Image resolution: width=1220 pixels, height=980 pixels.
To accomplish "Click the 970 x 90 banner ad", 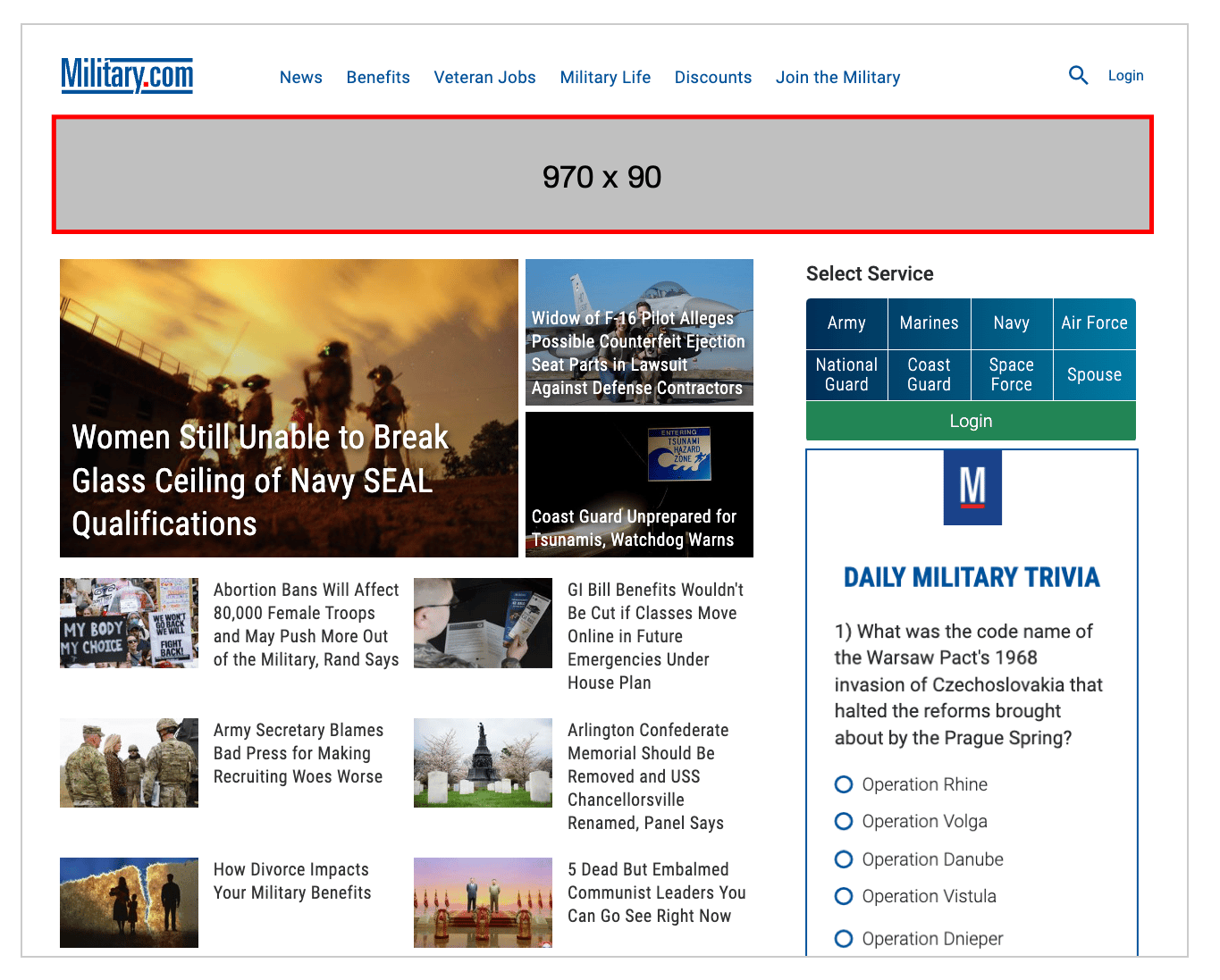I will [602, 175].
